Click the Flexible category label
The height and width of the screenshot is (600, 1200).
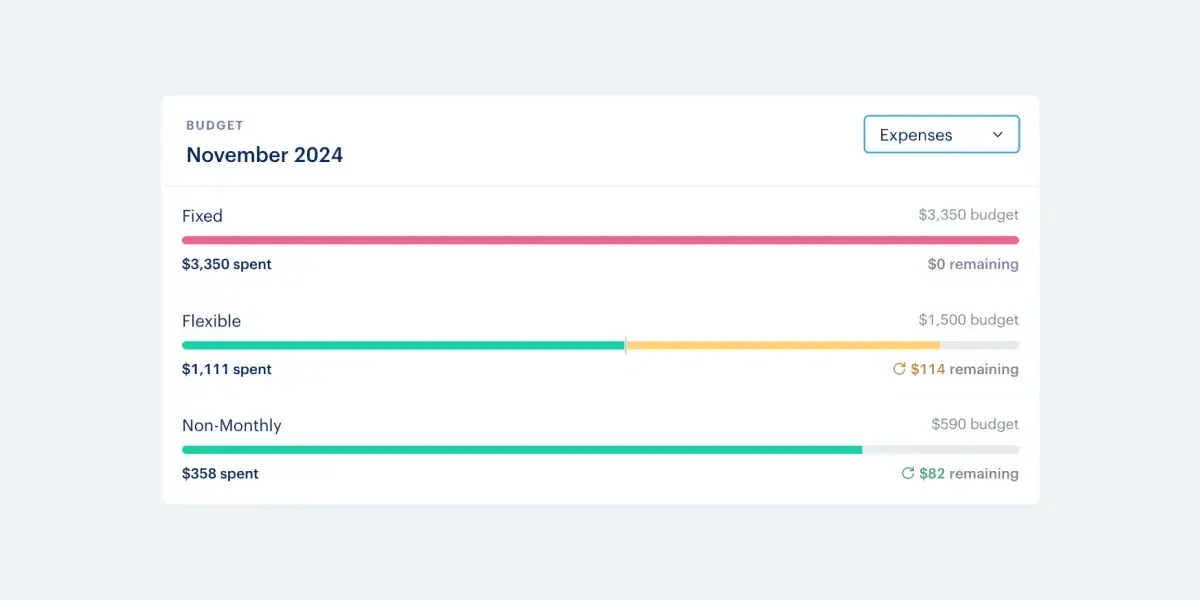point(211,321)
